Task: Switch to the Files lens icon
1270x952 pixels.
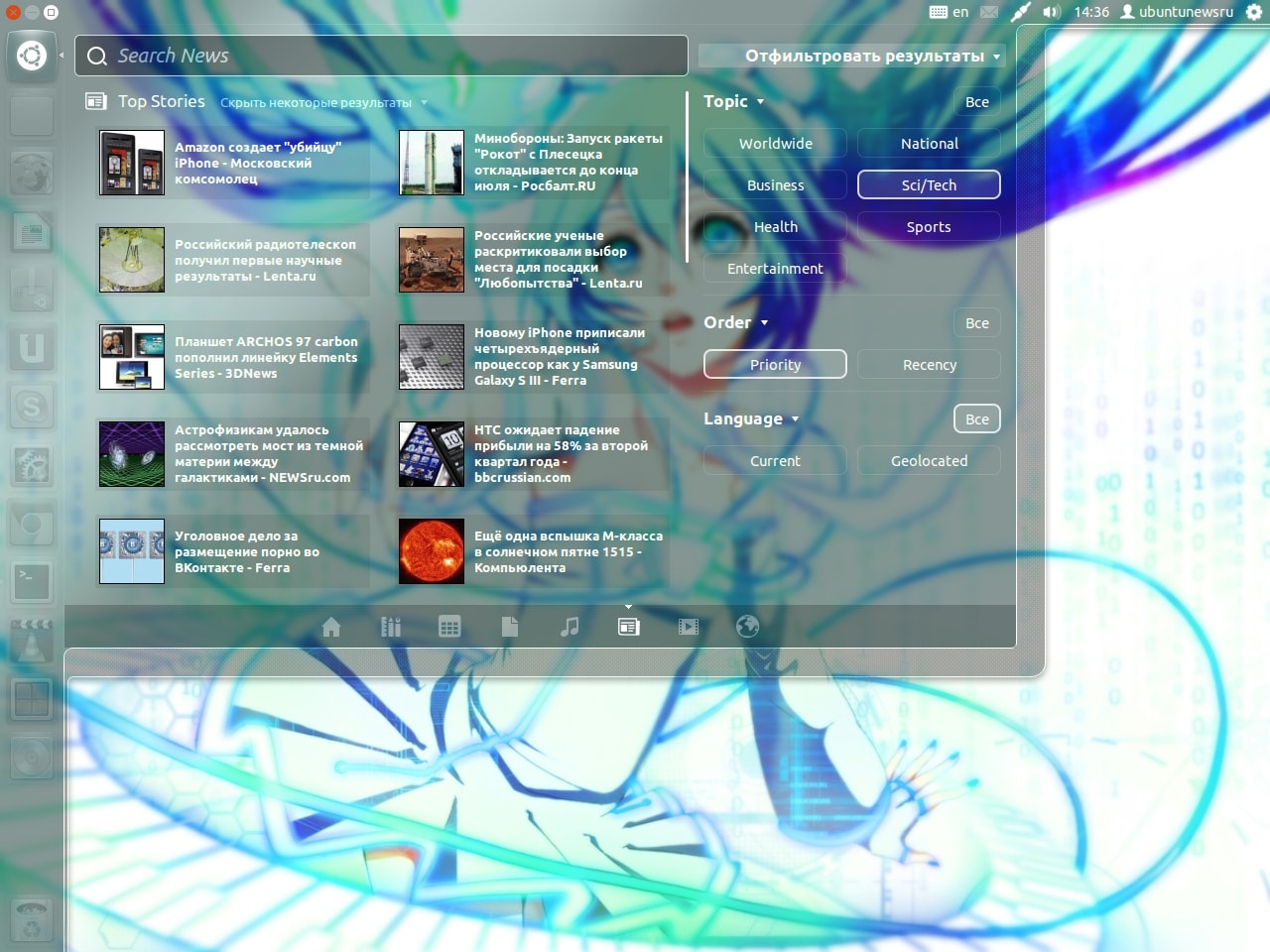Action: [510, 627]
